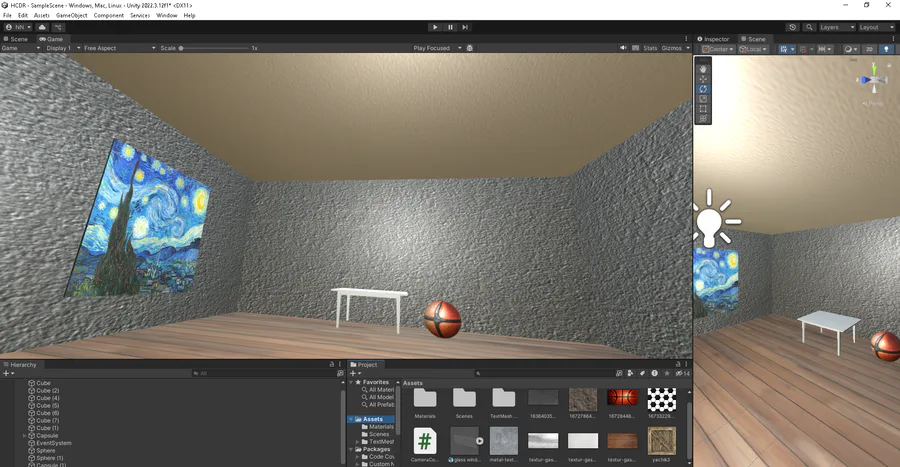Click the Project favorites star icon
The image size is (900, 467).
(666, 373)
